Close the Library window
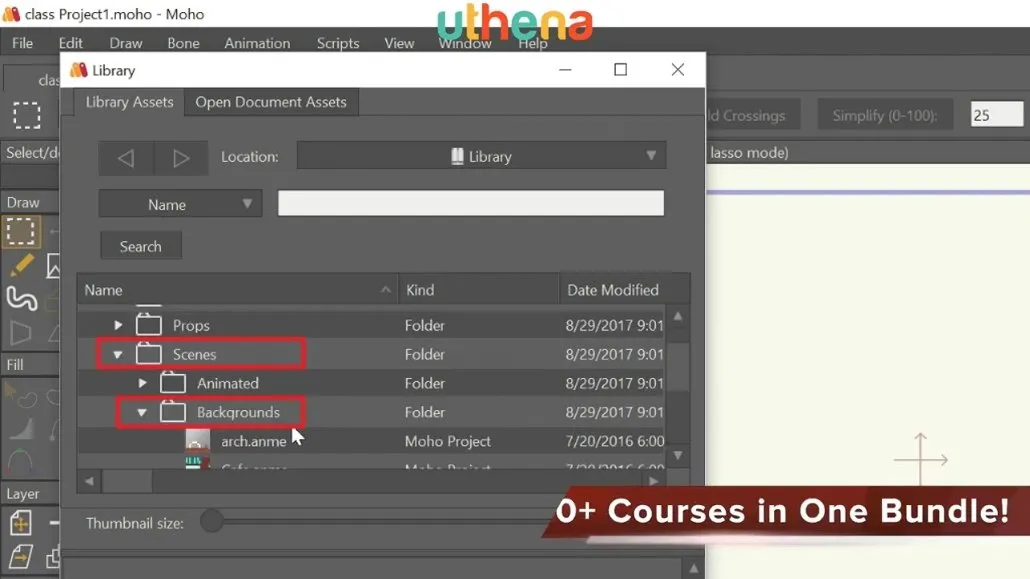 pyautogui.click(x=678, y=70)
